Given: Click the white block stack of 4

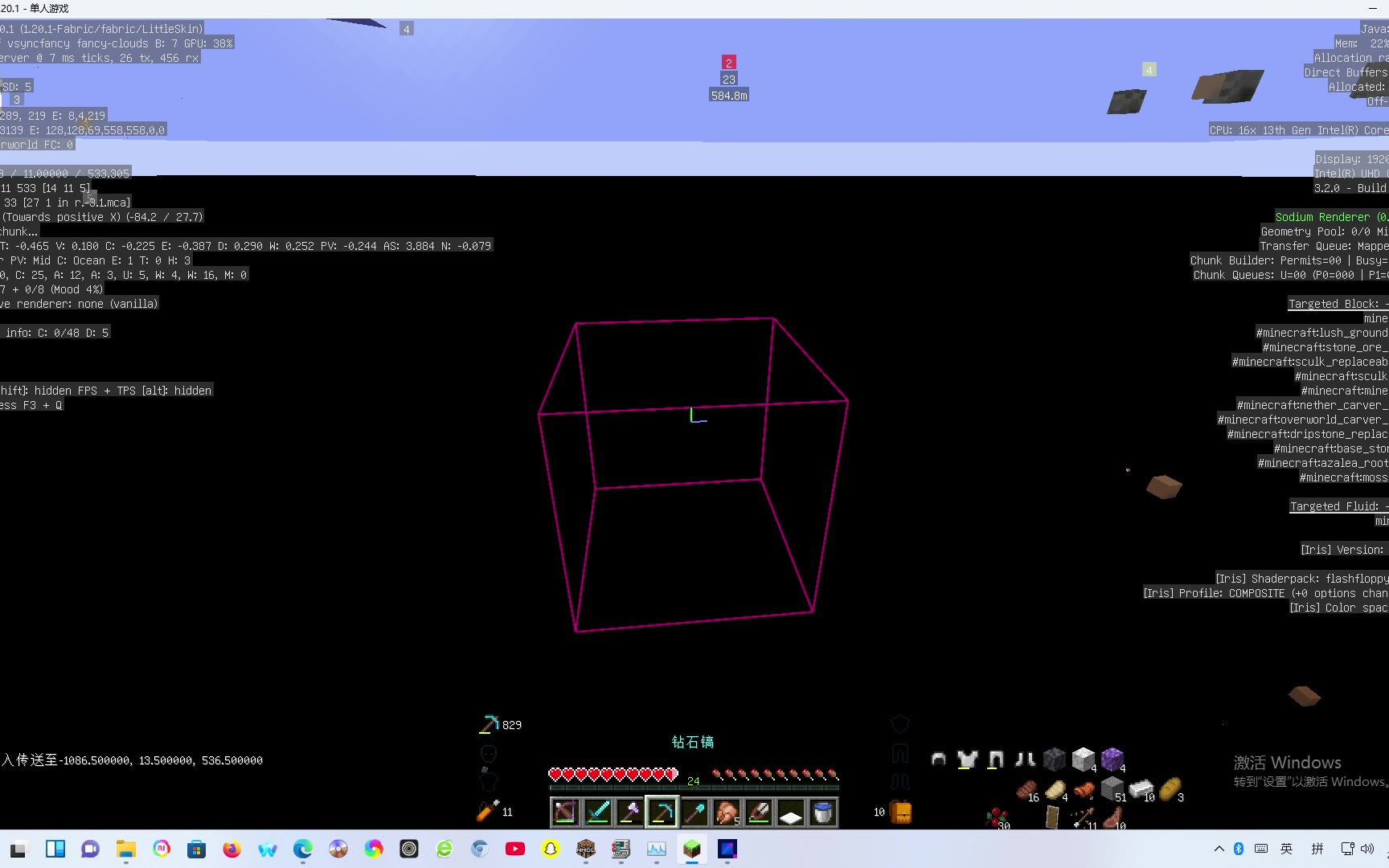Looking at the screenshot, I should point(1084,759).
